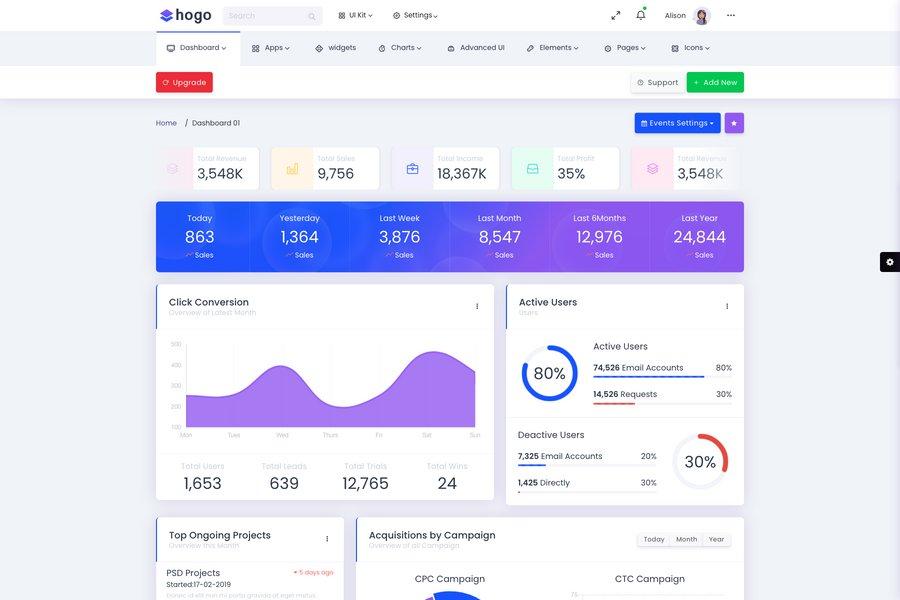
Task: Open the Top Ongoing Projects kebab menu
Action: pyautogui.click(x=325, y=536)
